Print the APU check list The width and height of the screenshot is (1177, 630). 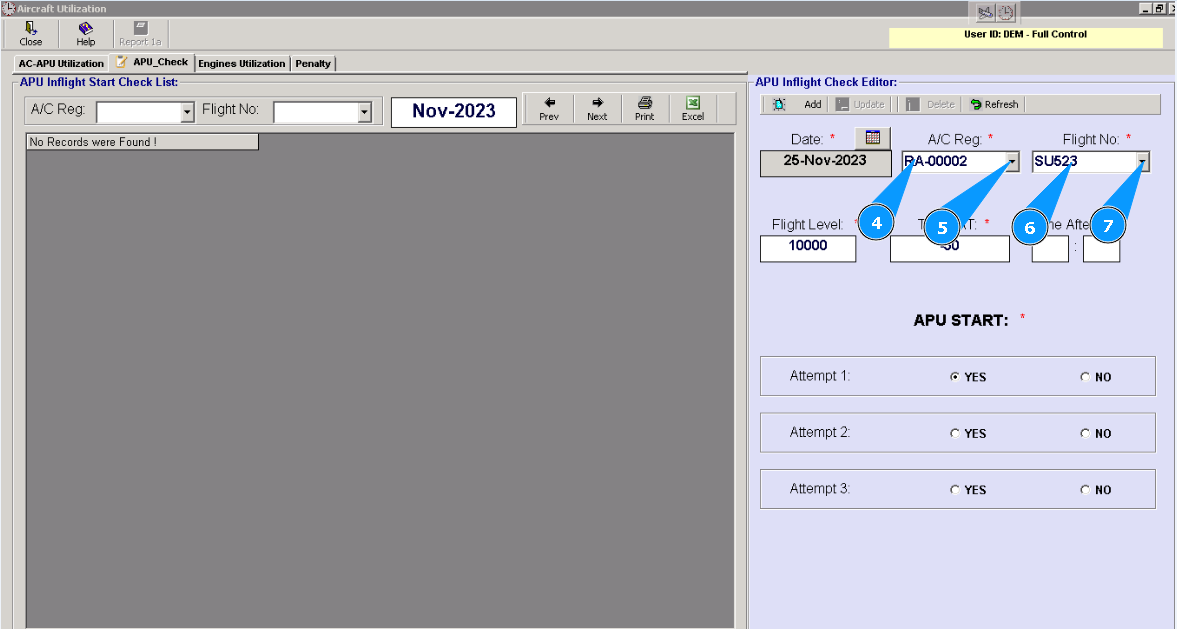(x=644, y=109)
